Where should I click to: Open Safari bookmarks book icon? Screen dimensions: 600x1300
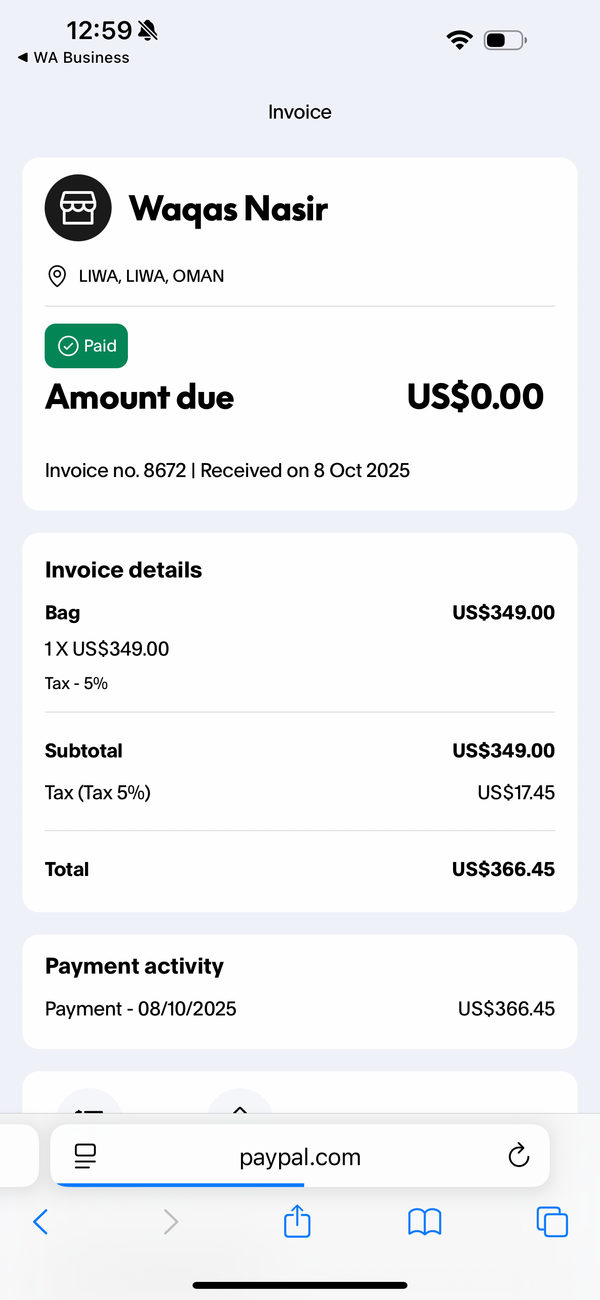click(425, 1222)
